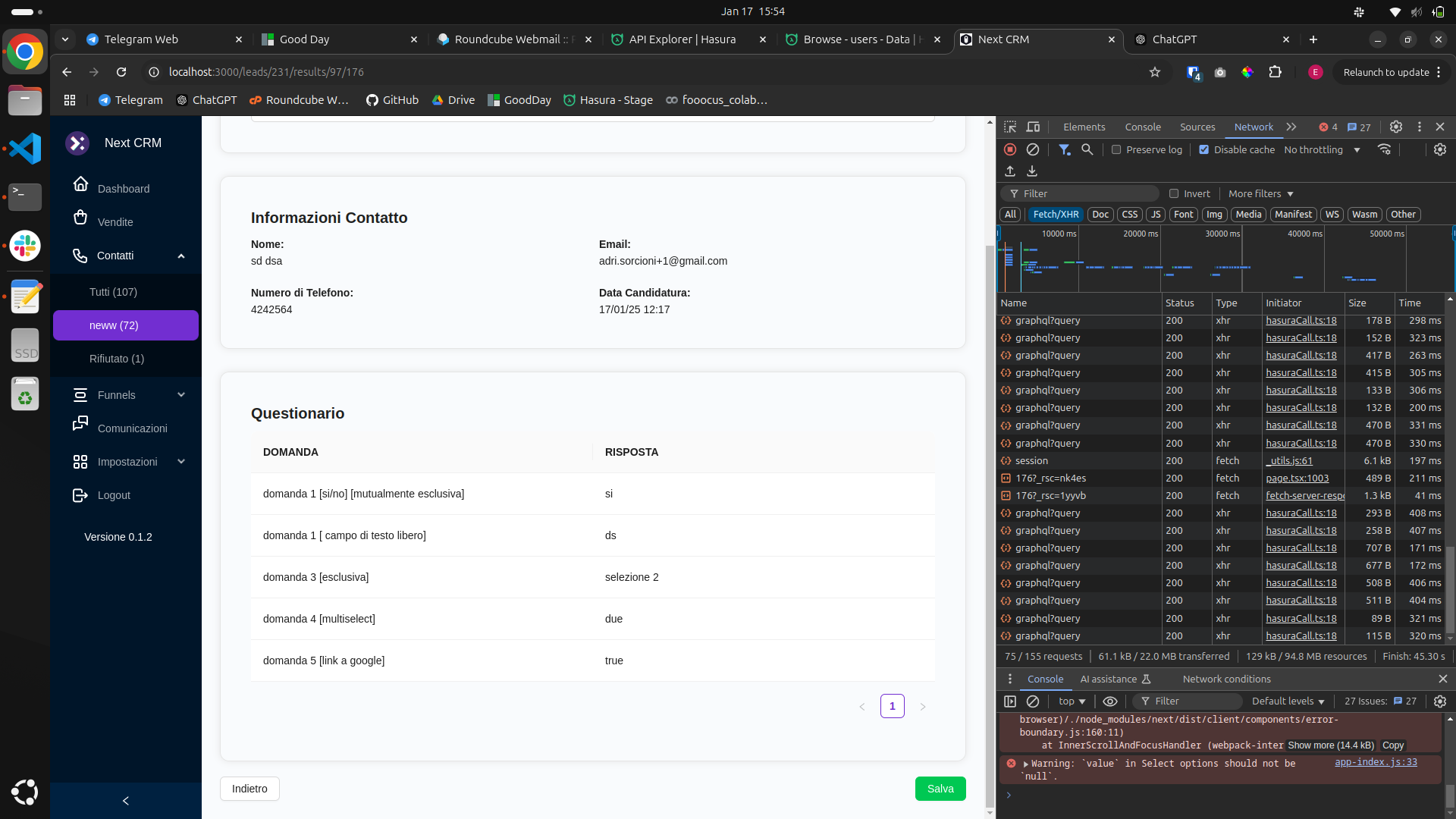Select the Telegram Web browser tab
This screenshot has height=819, width=1456.
pyautogui.click(x=141, y=39)
